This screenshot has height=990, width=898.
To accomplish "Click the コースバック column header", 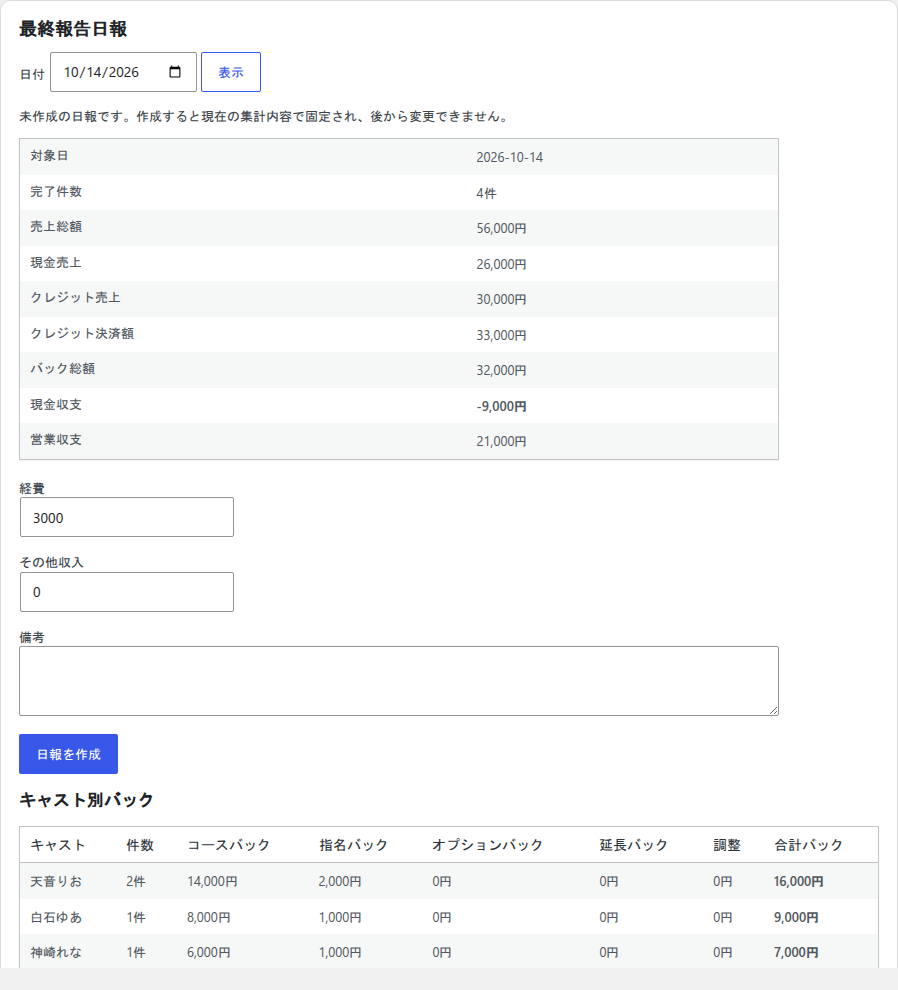I will coord(229,845).
